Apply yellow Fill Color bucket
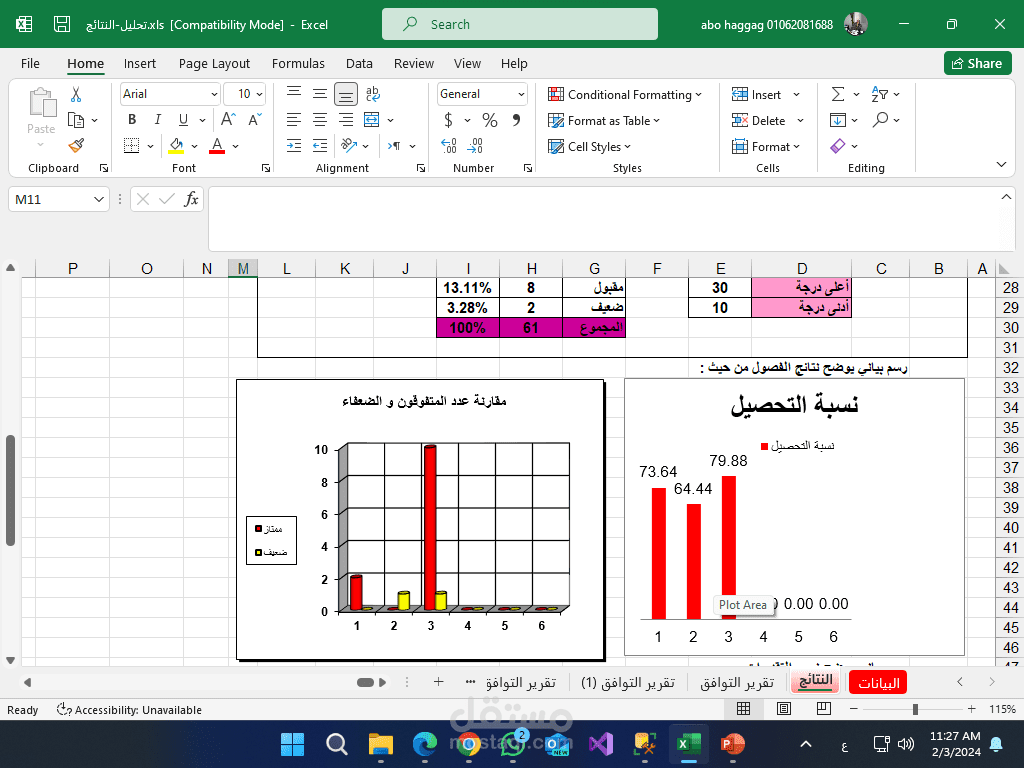The width and height of the screenshot is (1024, 768). tap(176, 146)
